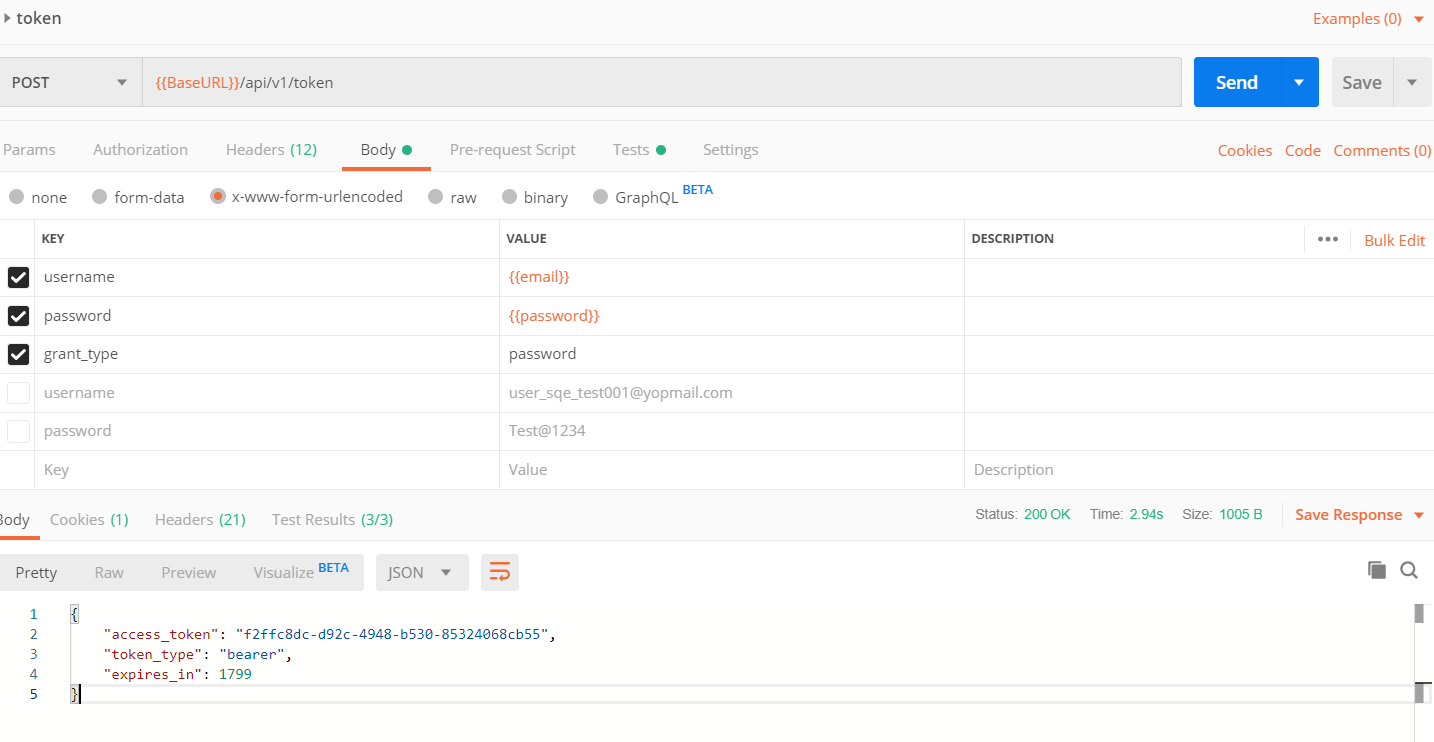
Task: Click the request URL input field
Action: pyautogui.click(x=660, y=82)
